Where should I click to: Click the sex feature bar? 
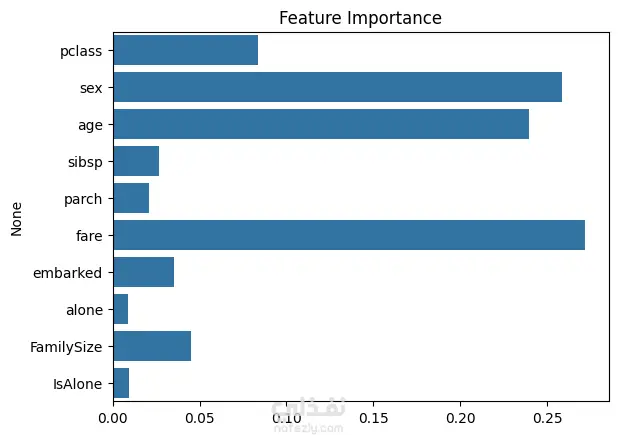(337, 88)
